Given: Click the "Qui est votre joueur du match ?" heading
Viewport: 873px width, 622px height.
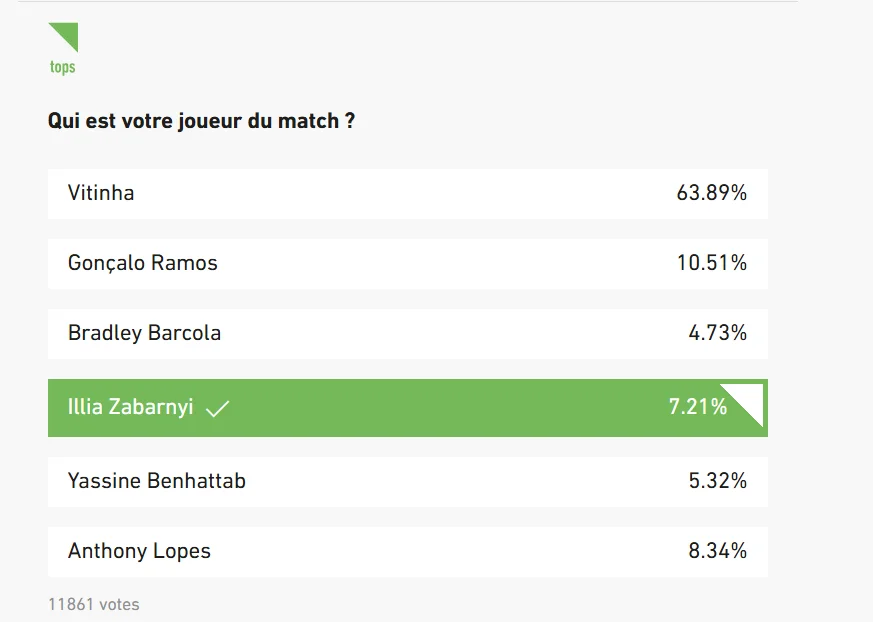Looking at the screenshot, I should click(202, 121).
